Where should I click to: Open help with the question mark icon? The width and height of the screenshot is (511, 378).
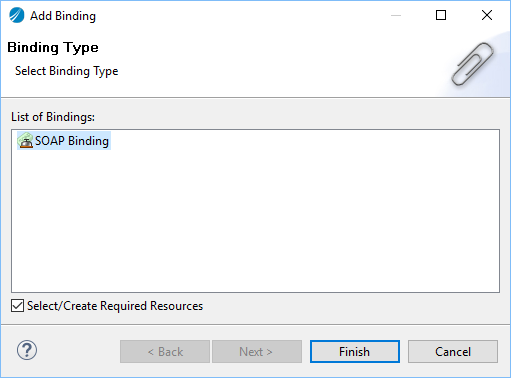[x=27, y=350]
